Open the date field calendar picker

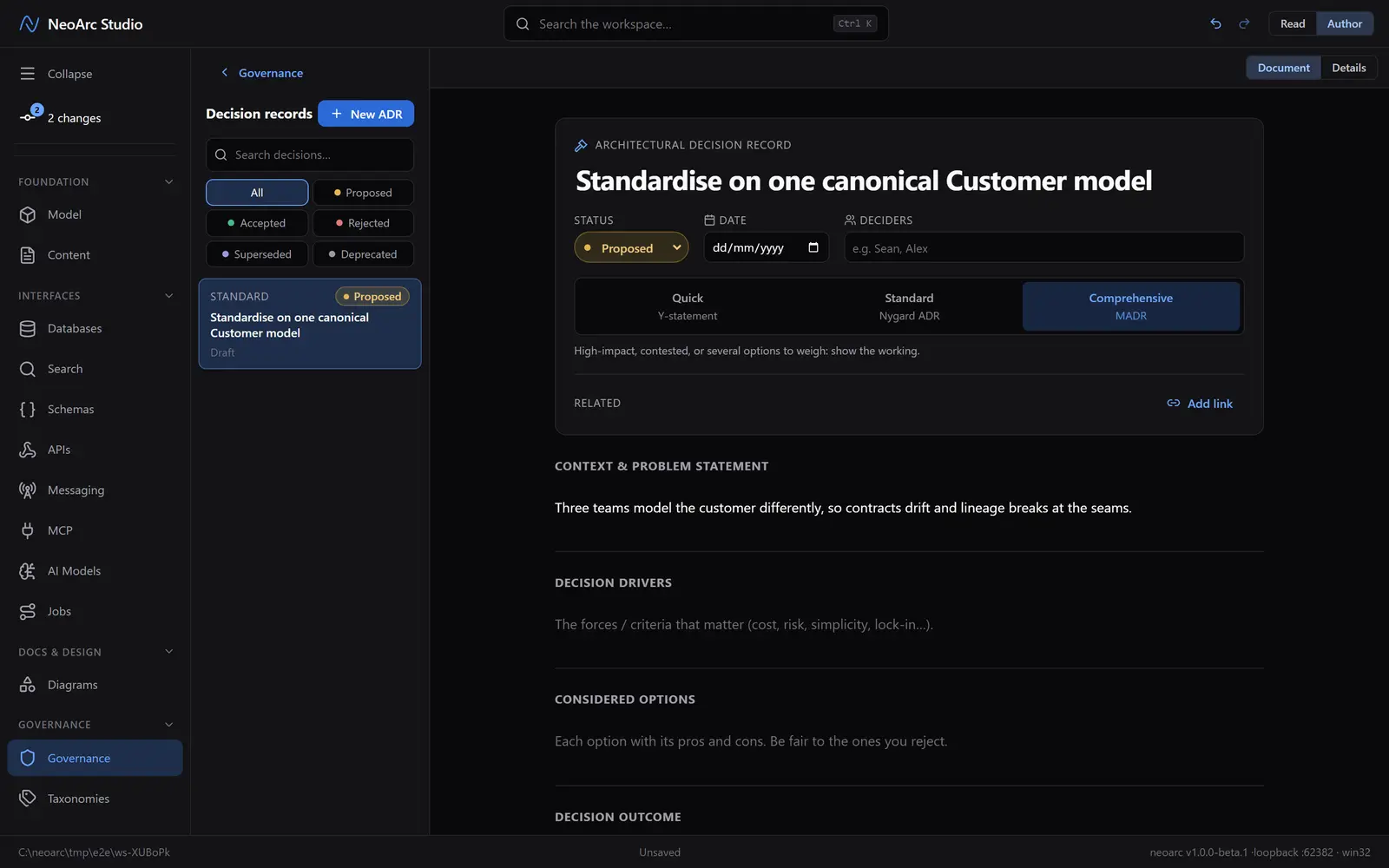click(813, 247)
